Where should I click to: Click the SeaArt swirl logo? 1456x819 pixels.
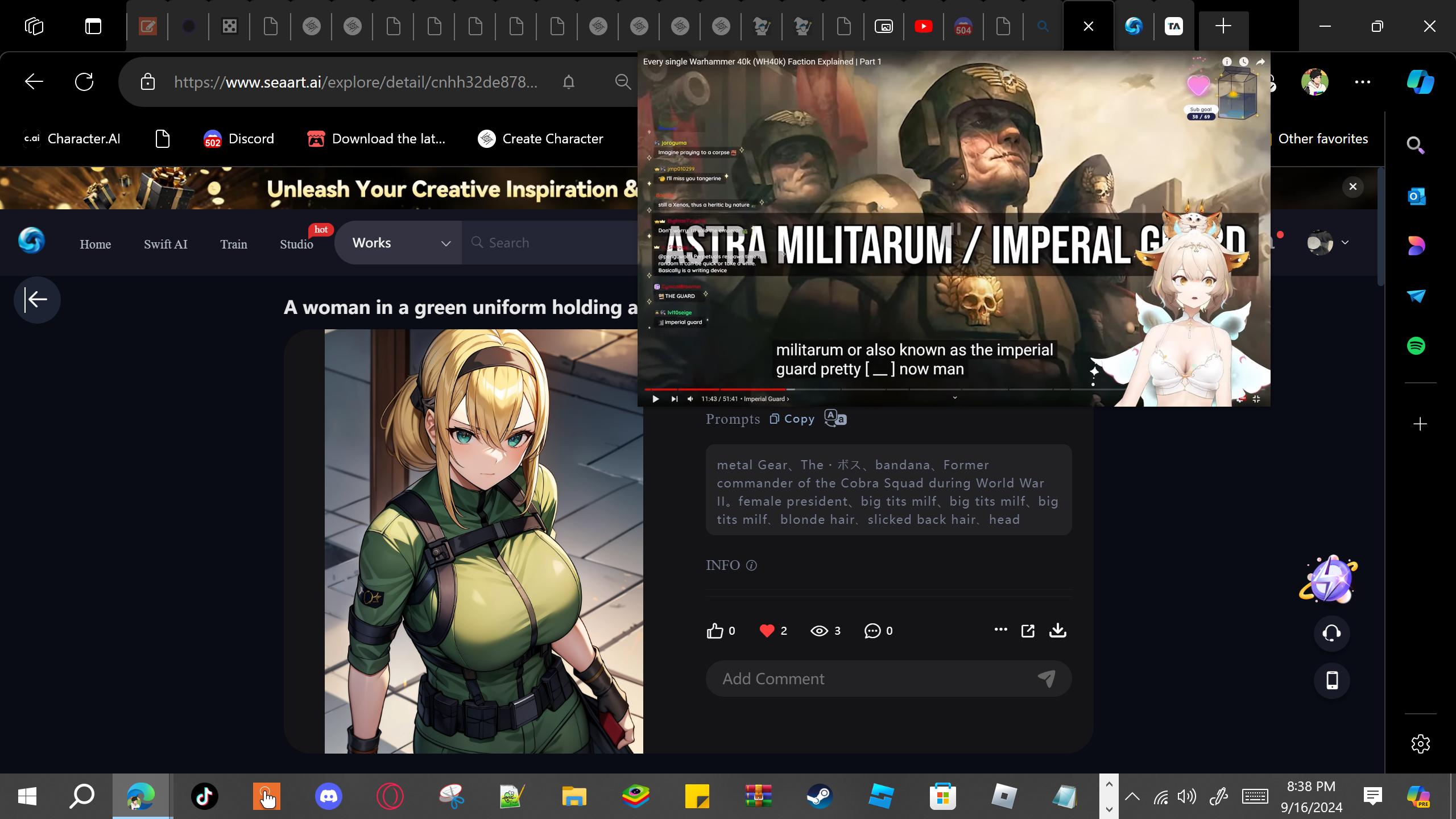31,241
